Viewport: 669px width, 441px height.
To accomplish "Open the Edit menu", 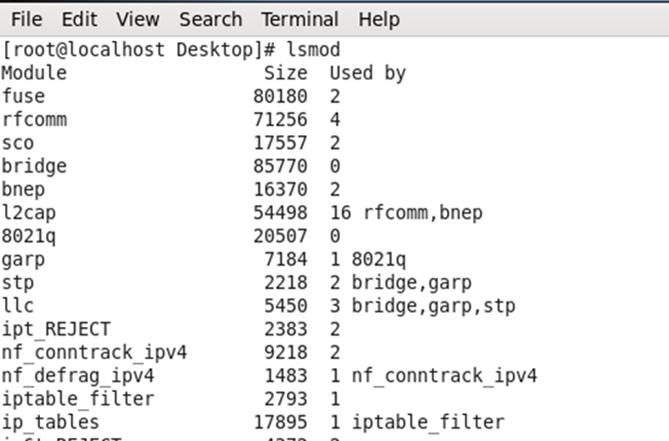I will coord(79,19).
